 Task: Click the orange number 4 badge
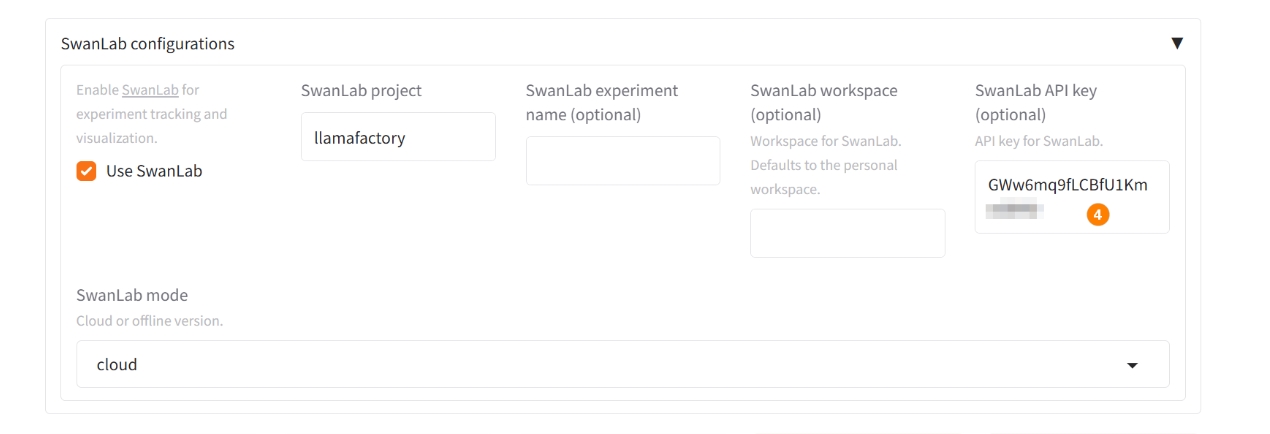click(x=1097, y=214)
